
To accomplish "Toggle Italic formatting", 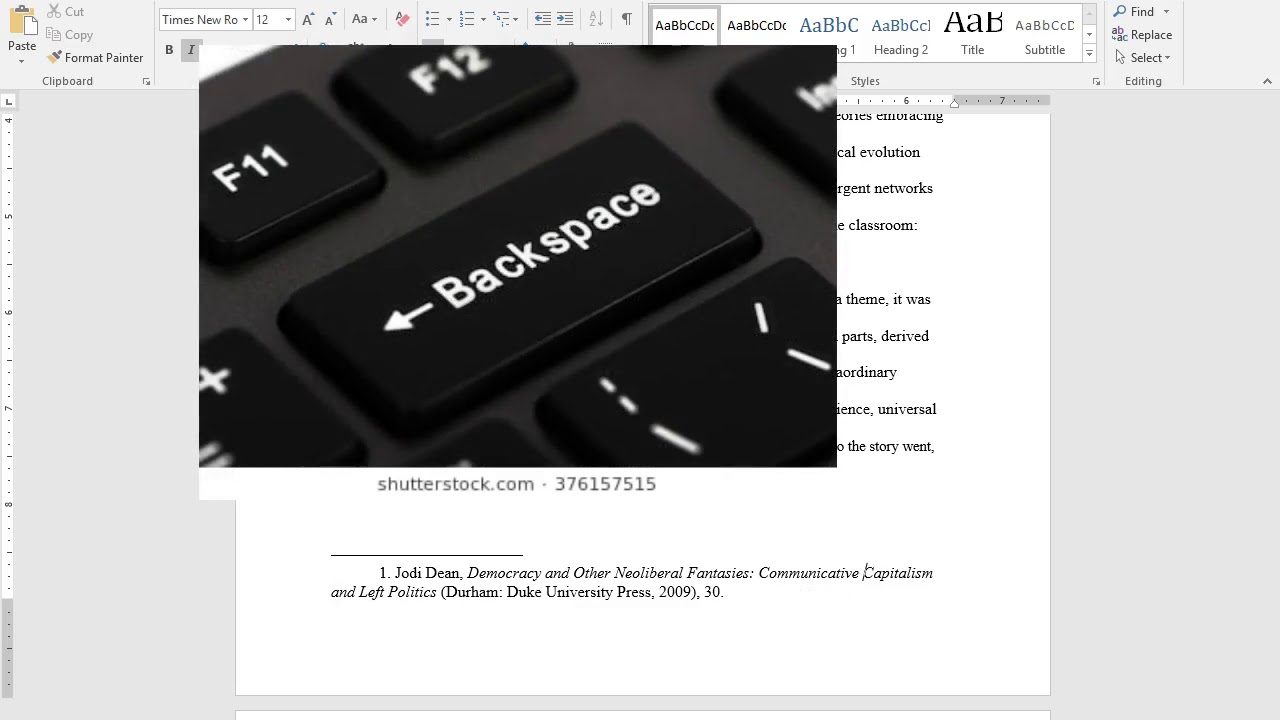I will point(191,50).
